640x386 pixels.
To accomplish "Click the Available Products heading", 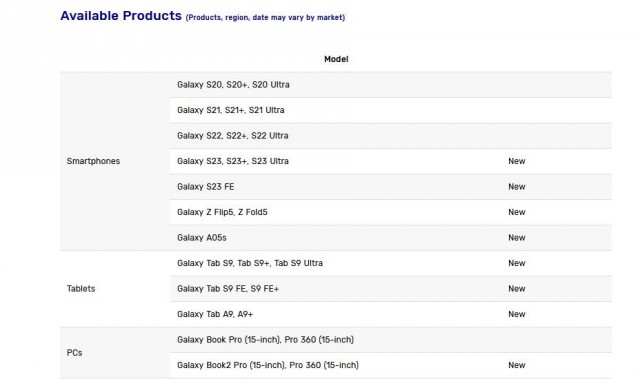I will 121,16.
